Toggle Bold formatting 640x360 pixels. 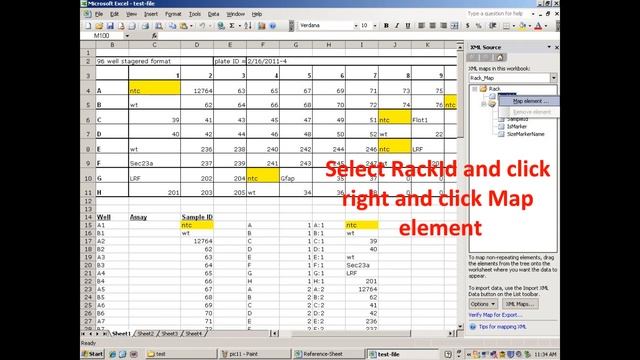click(386, 26)
